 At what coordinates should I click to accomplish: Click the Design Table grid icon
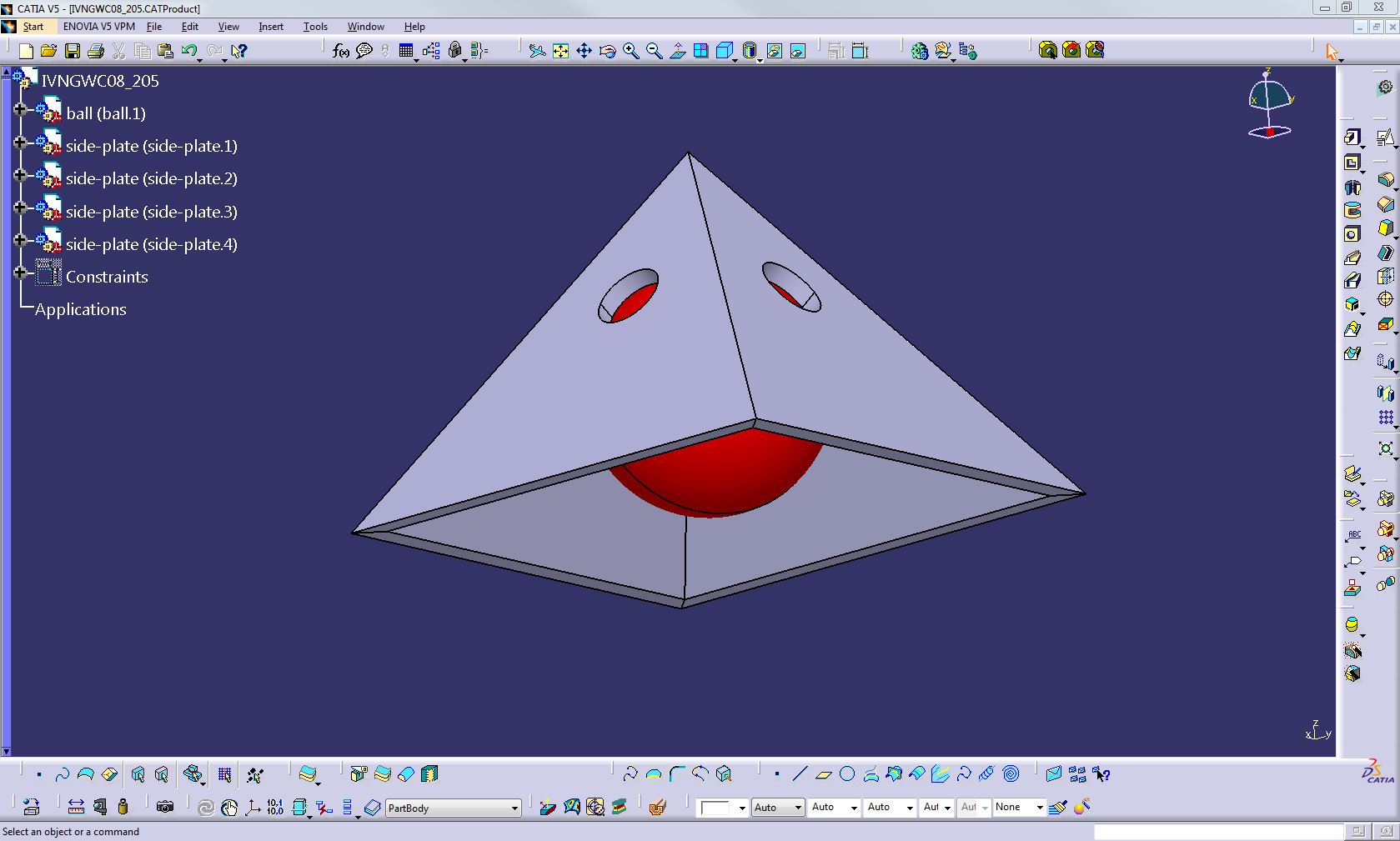pos(406,51)
